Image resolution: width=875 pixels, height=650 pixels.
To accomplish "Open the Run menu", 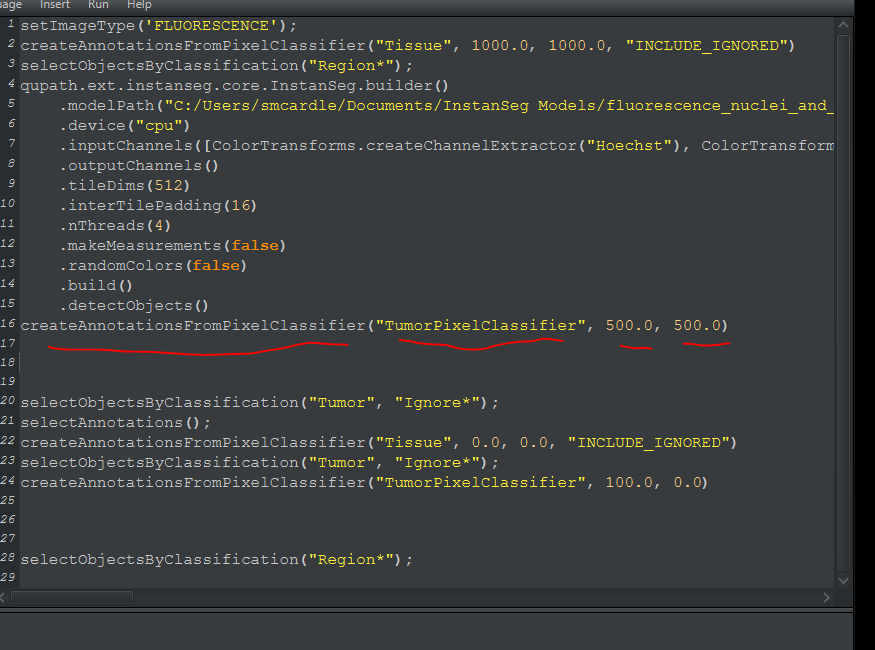I will pos(97,5).
